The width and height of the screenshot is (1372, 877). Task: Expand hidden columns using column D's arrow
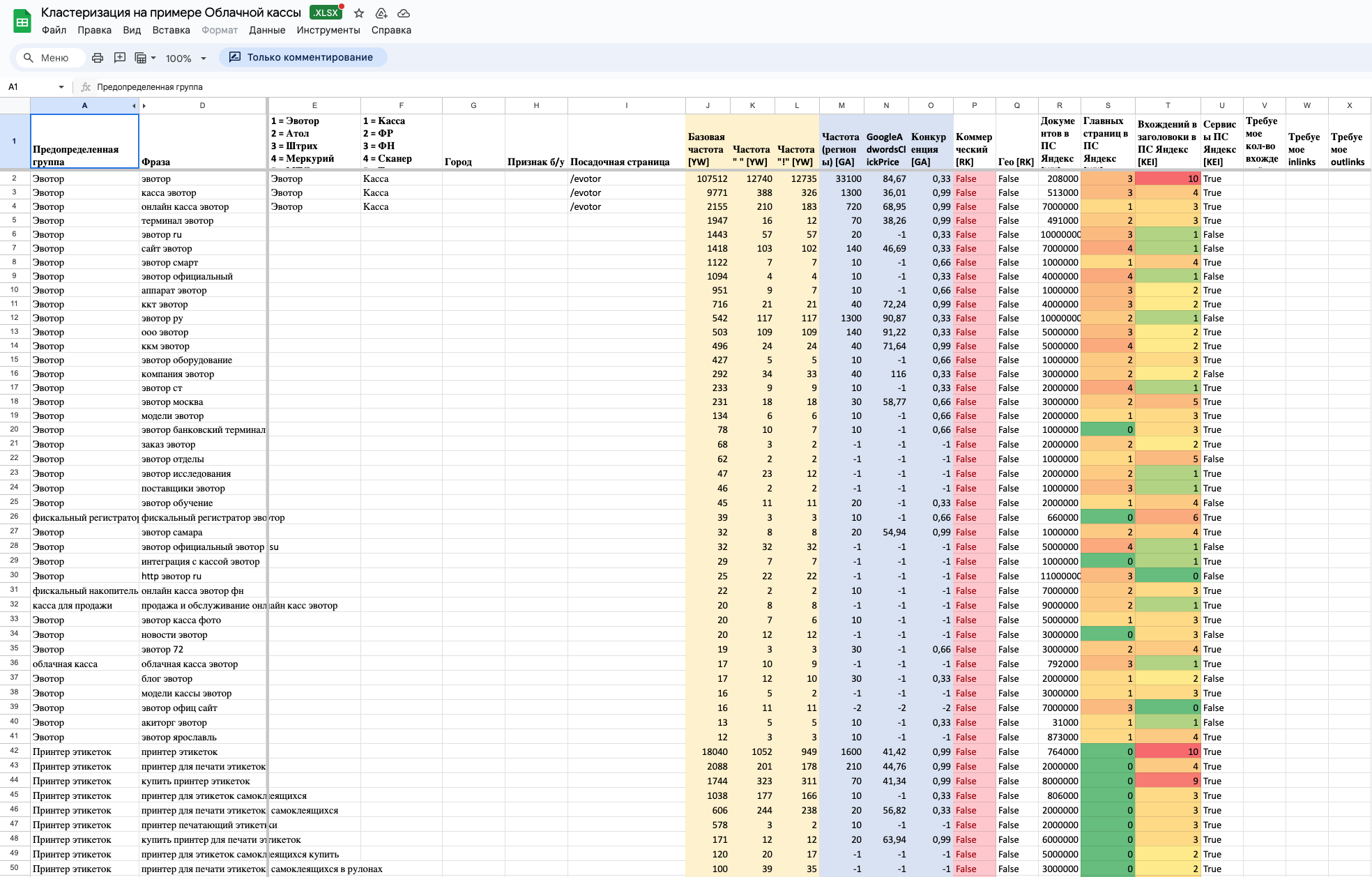[144, 106]
